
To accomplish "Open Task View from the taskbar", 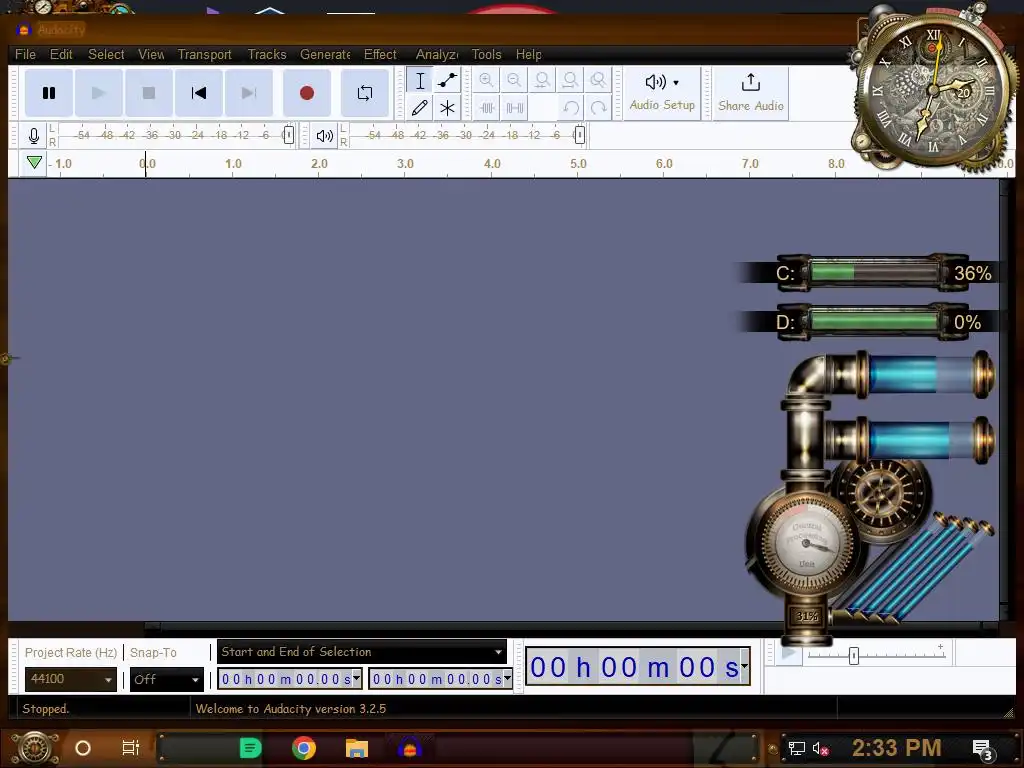I will (131, 748).
